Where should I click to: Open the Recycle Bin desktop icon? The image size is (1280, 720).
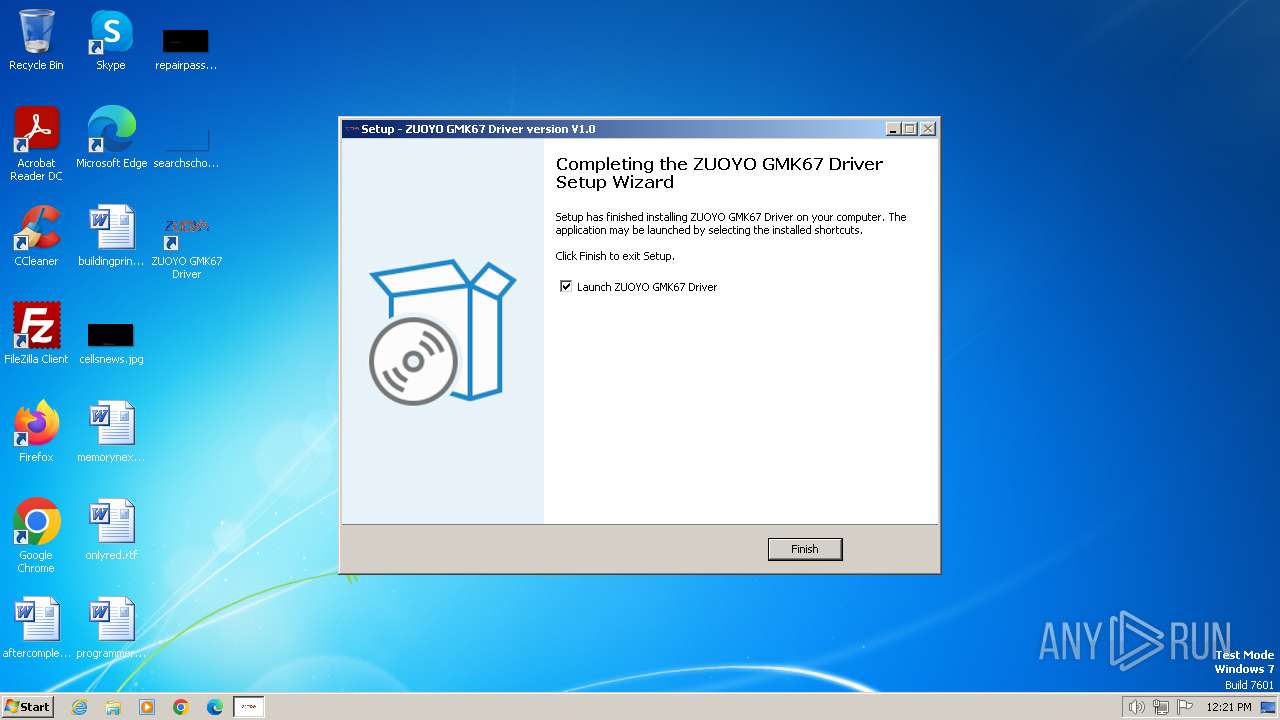point(36,40)
